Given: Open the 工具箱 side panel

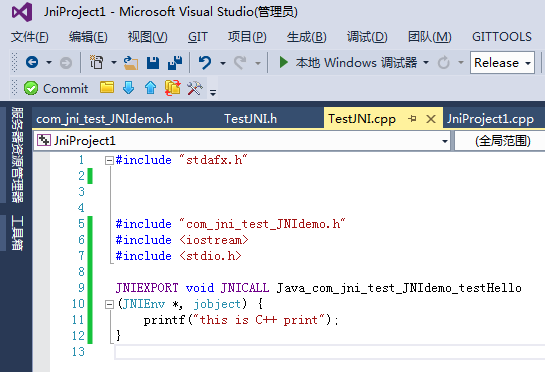Looking at the screenshot, I should click(17, 233).
